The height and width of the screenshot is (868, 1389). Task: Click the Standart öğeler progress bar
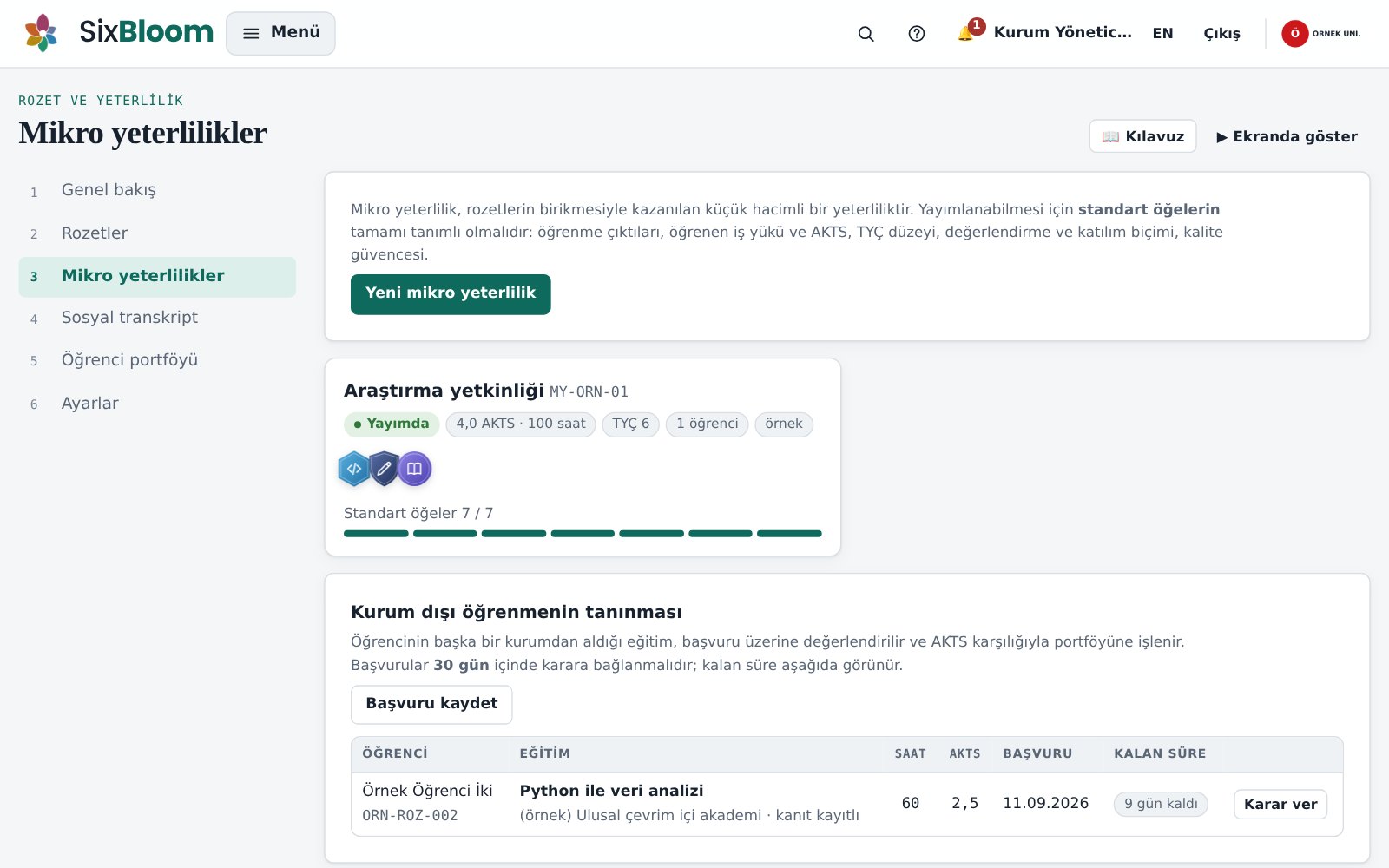(583, 534)
